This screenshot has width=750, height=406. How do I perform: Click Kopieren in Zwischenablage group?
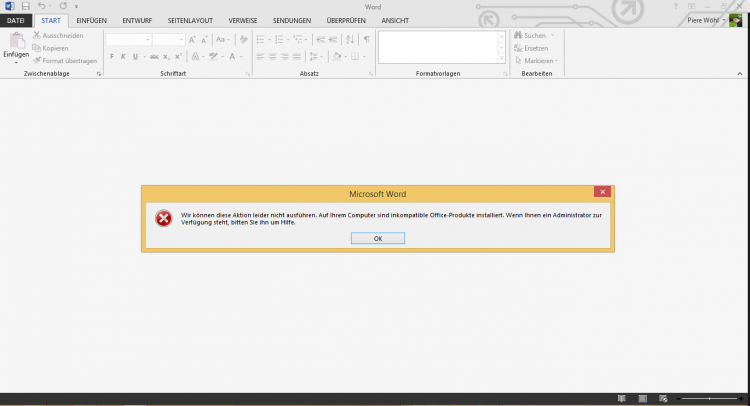50,48
